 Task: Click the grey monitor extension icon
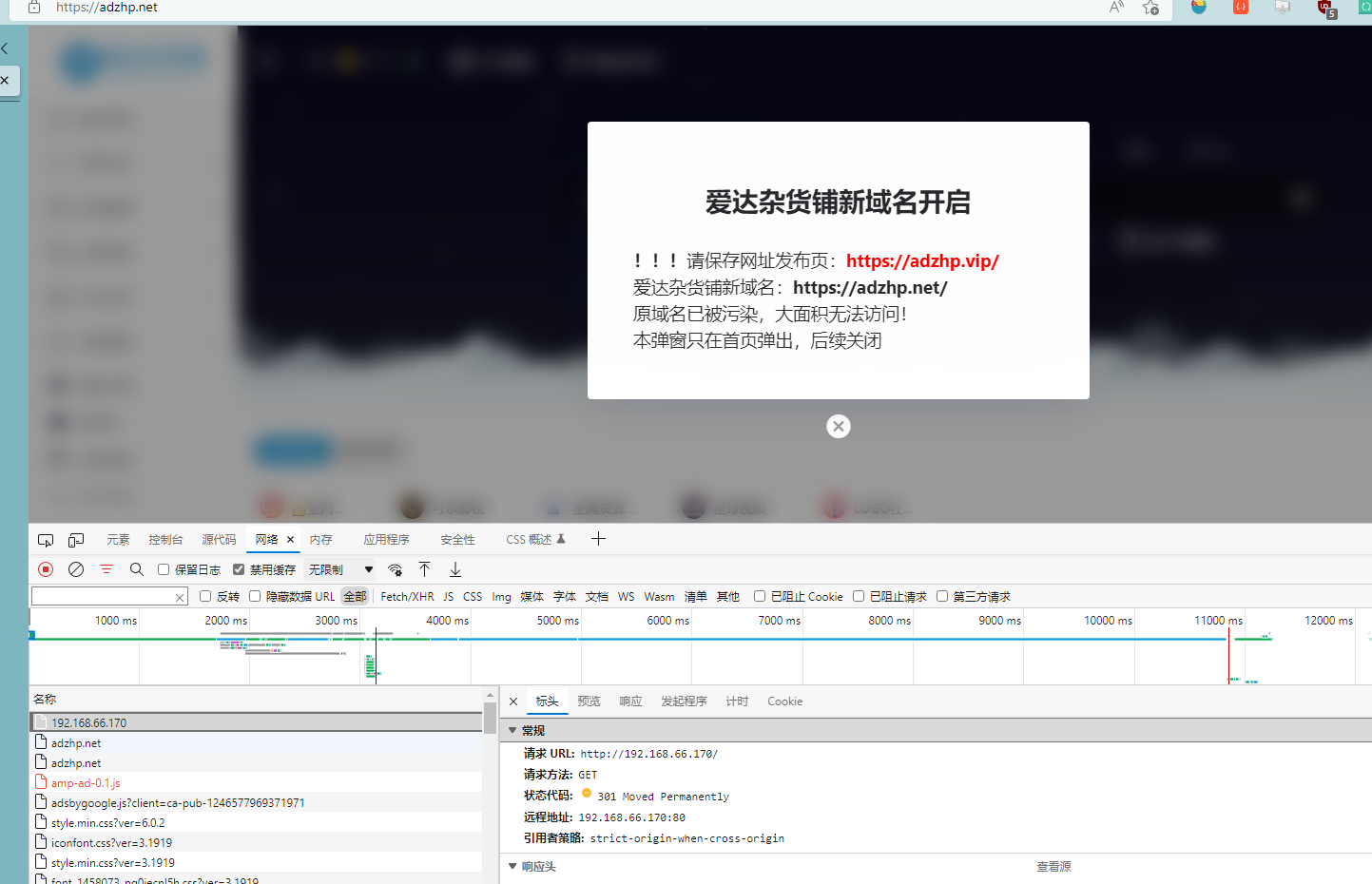tap(1283, 7)
